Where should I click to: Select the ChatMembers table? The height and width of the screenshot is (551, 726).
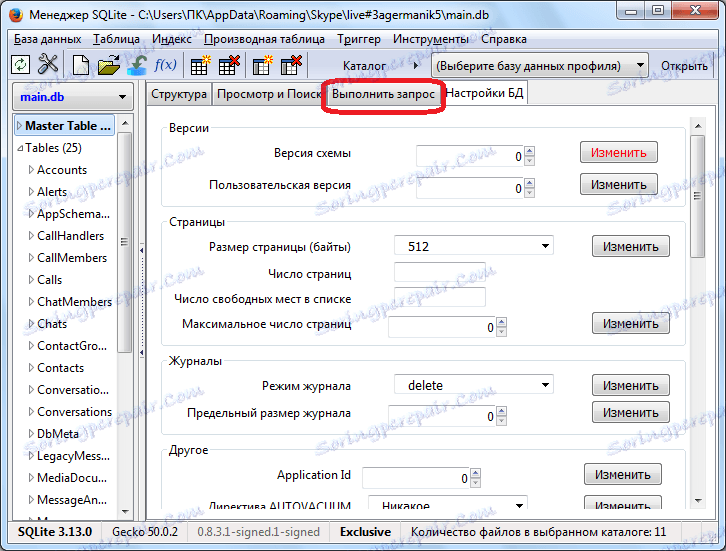click(74, 302)
